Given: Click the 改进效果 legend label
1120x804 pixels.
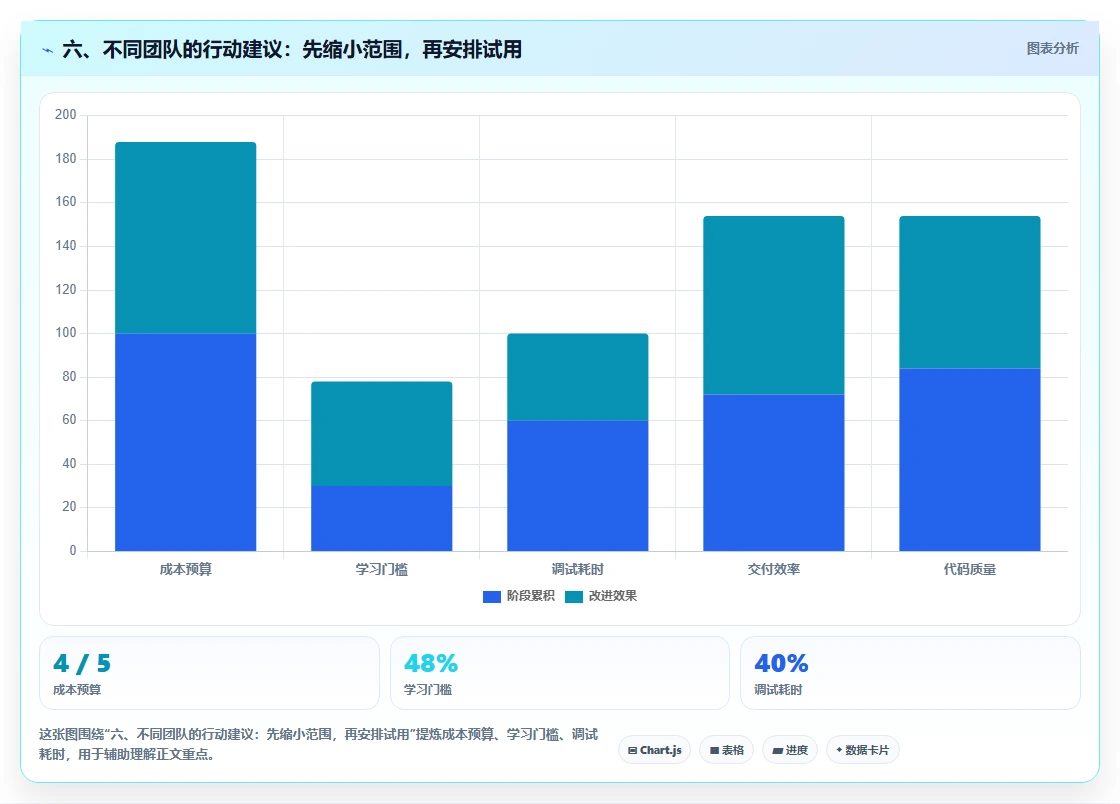Looking at the screenshot, I should point(612,596).
